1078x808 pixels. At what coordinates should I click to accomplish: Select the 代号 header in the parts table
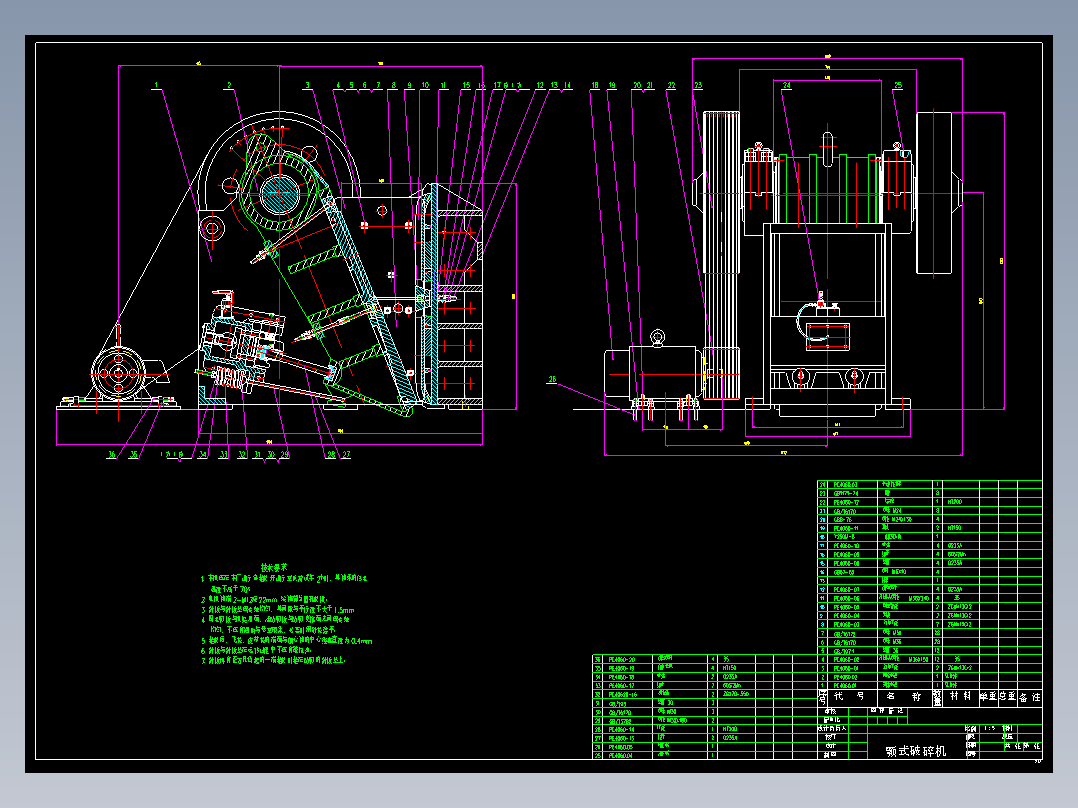tap(847, 697)
